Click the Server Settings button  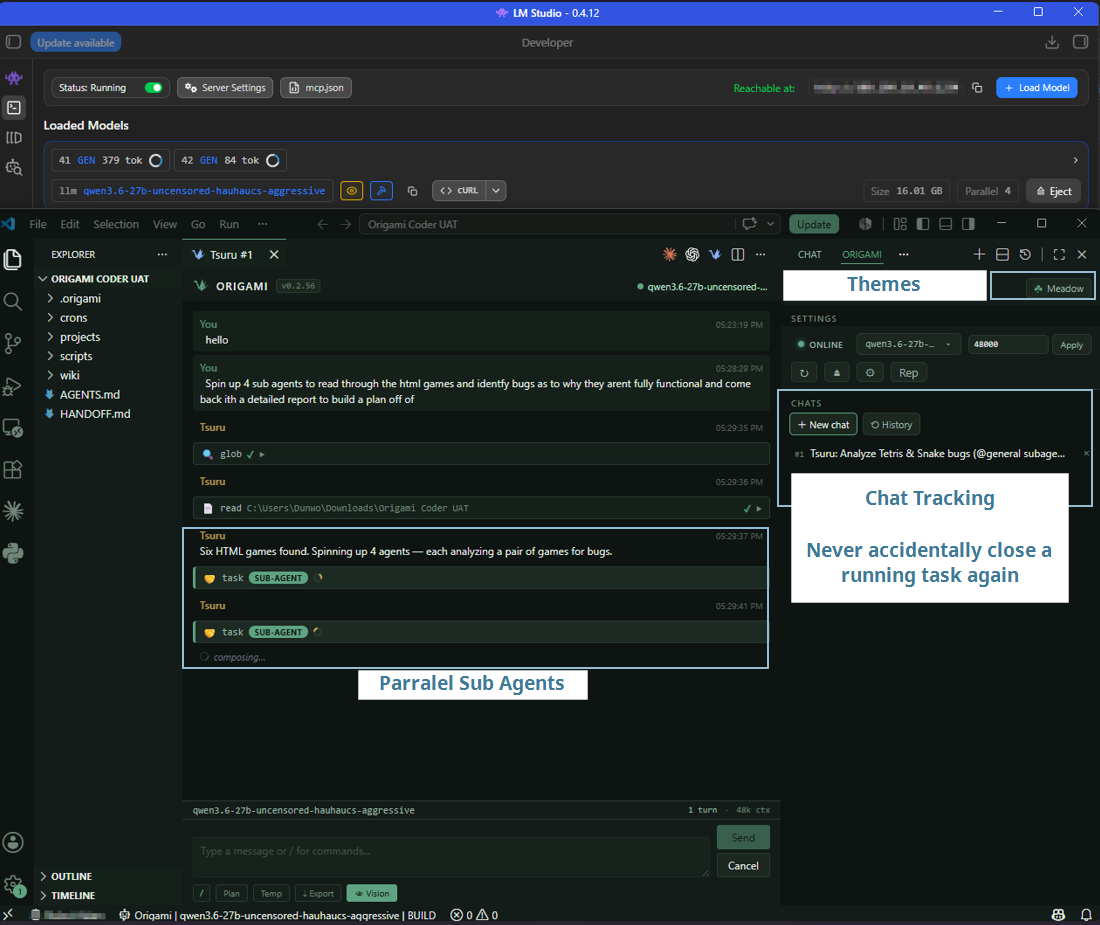tap(225, 88)
